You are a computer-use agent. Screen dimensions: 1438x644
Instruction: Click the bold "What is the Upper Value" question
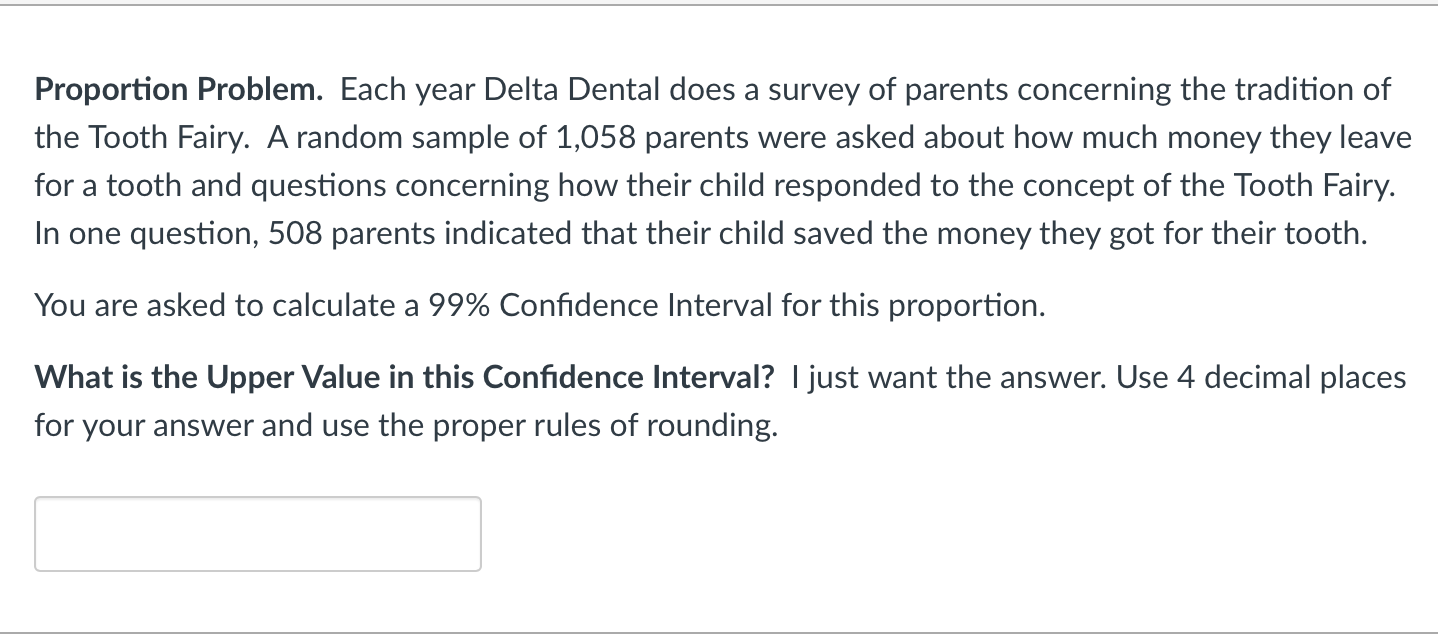404,378
